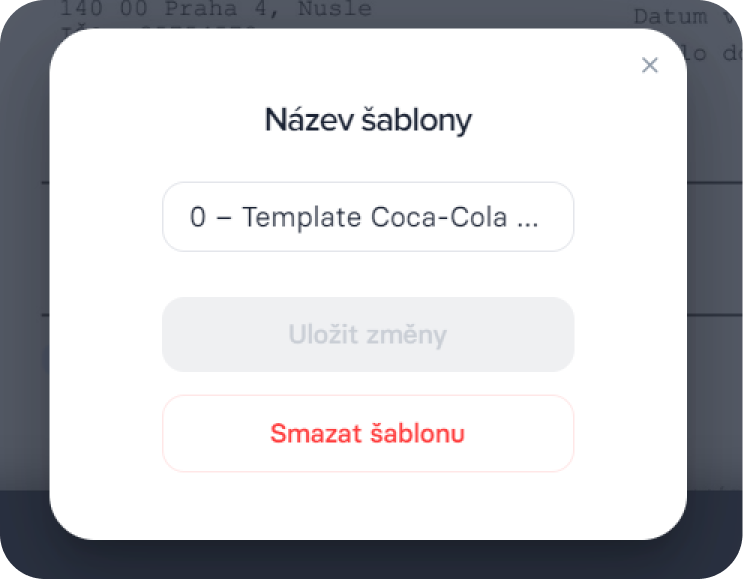Click the word změny on the grey button
This screenshot has height=579, width=743.
click(x=407, y=335)
